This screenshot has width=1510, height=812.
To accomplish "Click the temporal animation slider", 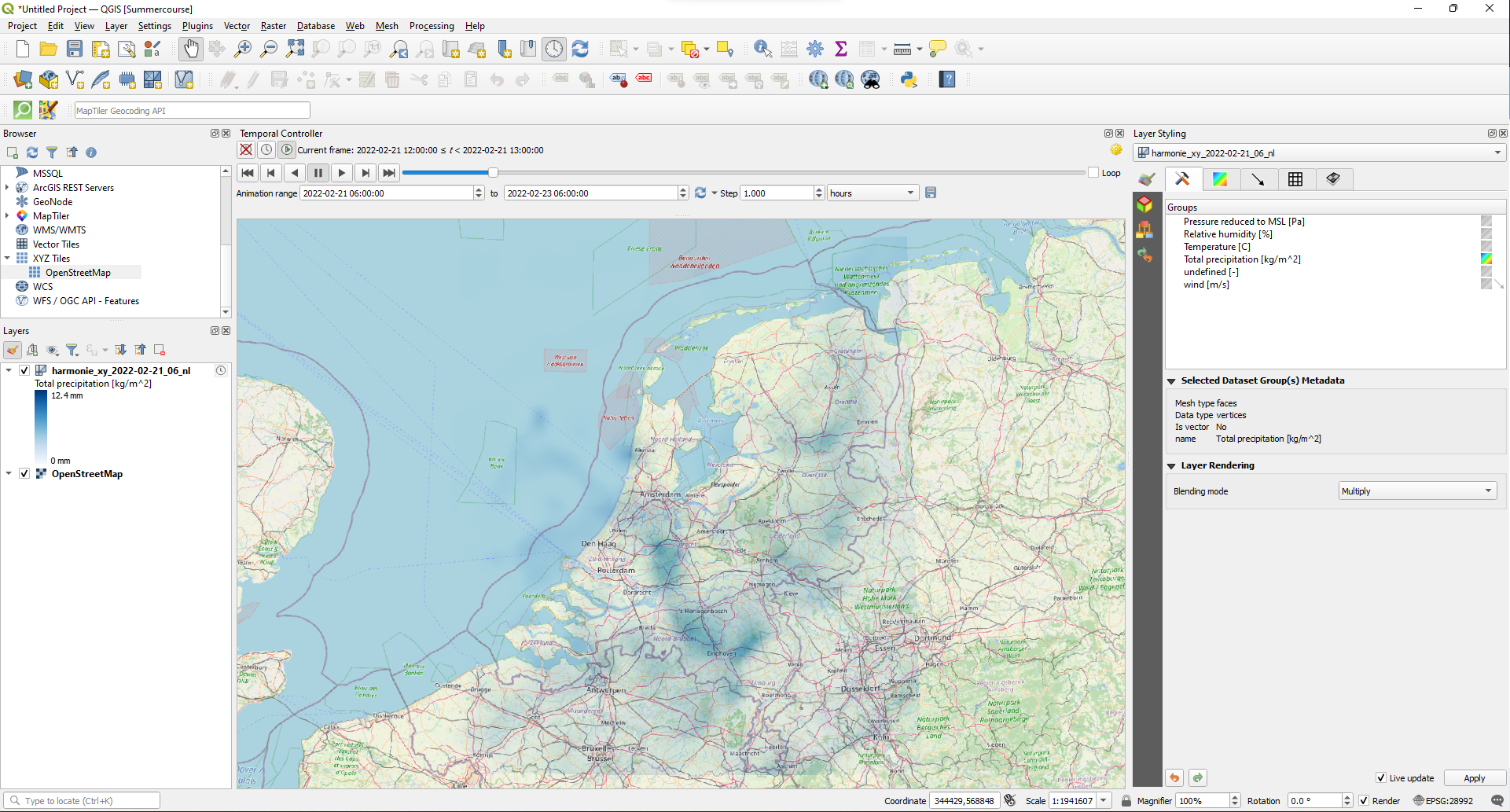I will click(x=743, y=173).
